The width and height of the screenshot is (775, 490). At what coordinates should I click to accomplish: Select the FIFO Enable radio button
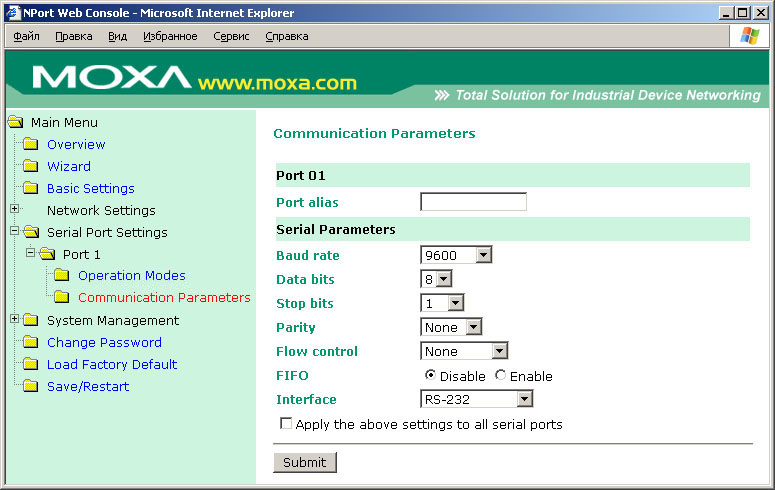[x=500, y=376]
